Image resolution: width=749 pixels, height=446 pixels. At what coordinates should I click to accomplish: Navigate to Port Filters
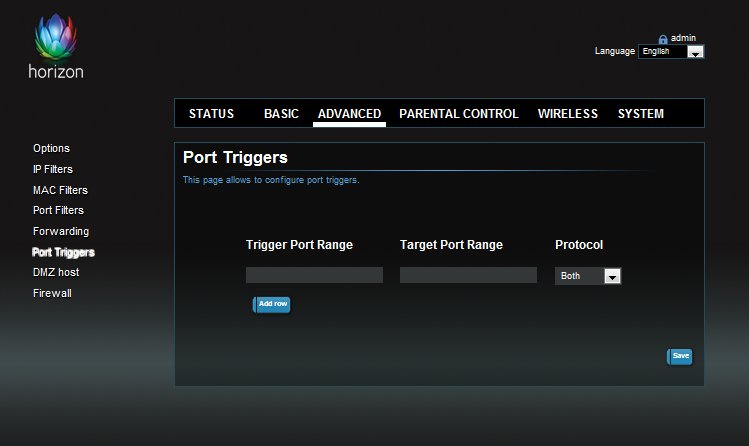(x=58, y=211)
